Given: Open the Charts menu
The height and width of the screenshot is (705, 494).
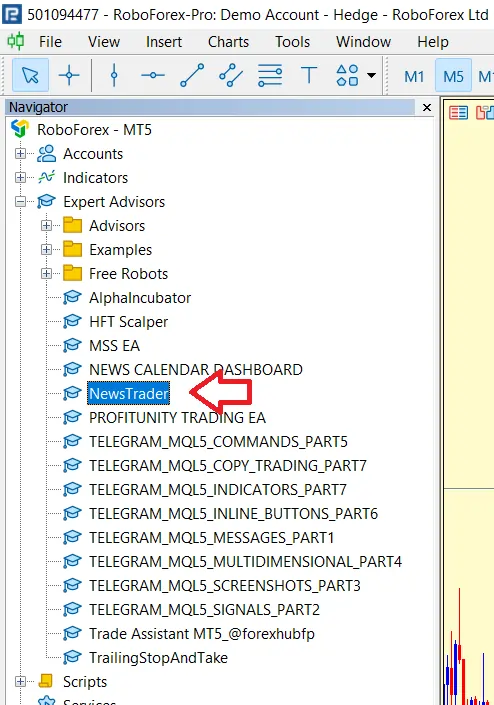Looking at the screenshot, I should pyautogui.click(x=228, y=42).
